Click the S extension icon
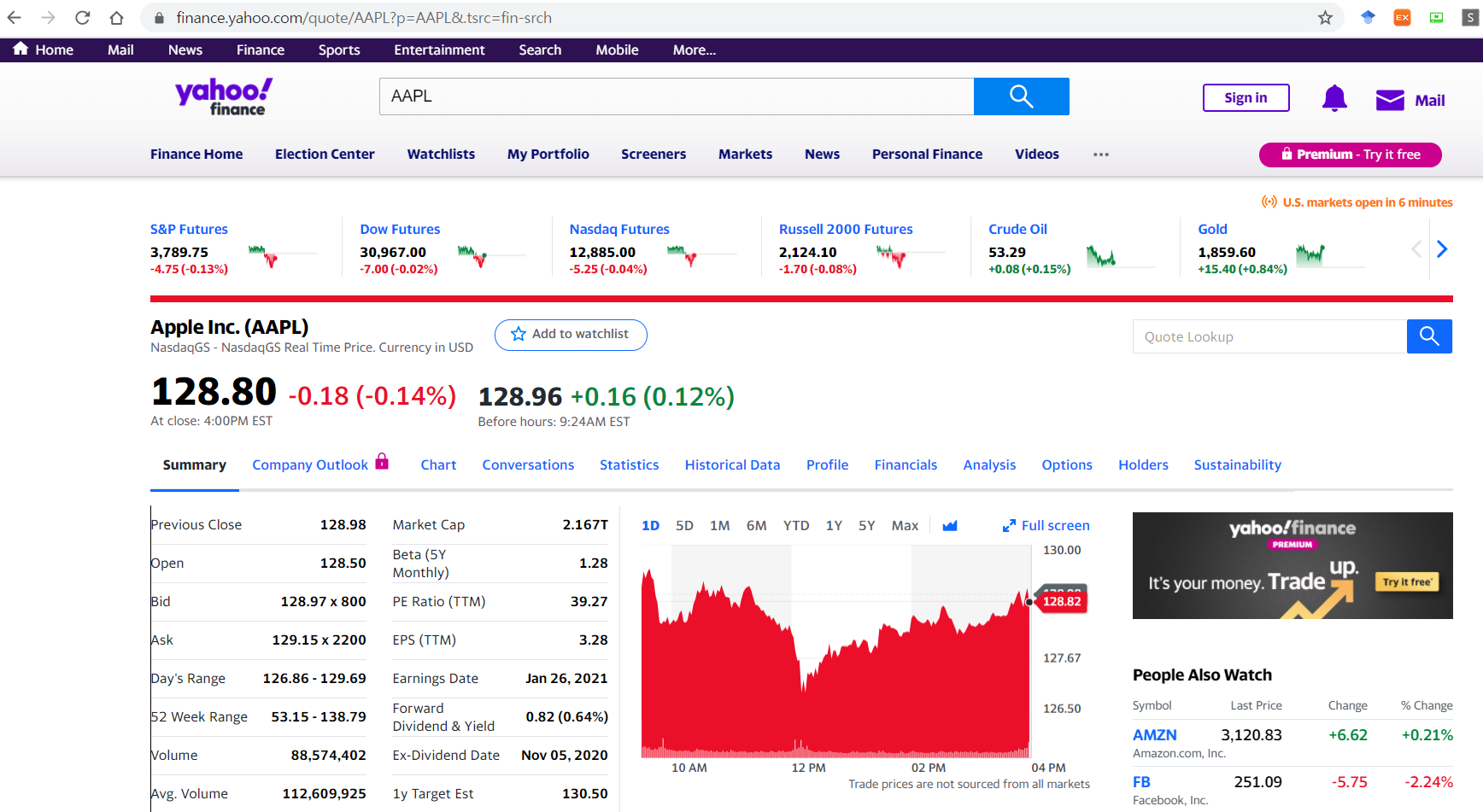The height and width of the screenshot is (812, 1483). tap(1470, 17)
